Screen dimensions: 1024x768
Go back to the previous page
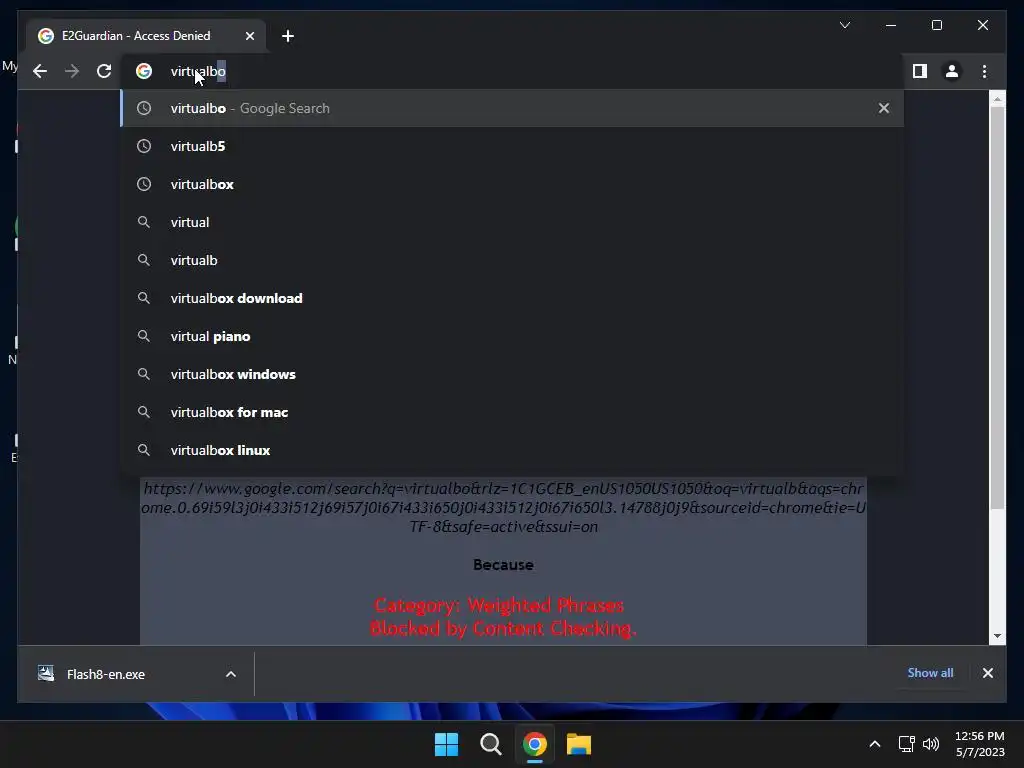40,71
